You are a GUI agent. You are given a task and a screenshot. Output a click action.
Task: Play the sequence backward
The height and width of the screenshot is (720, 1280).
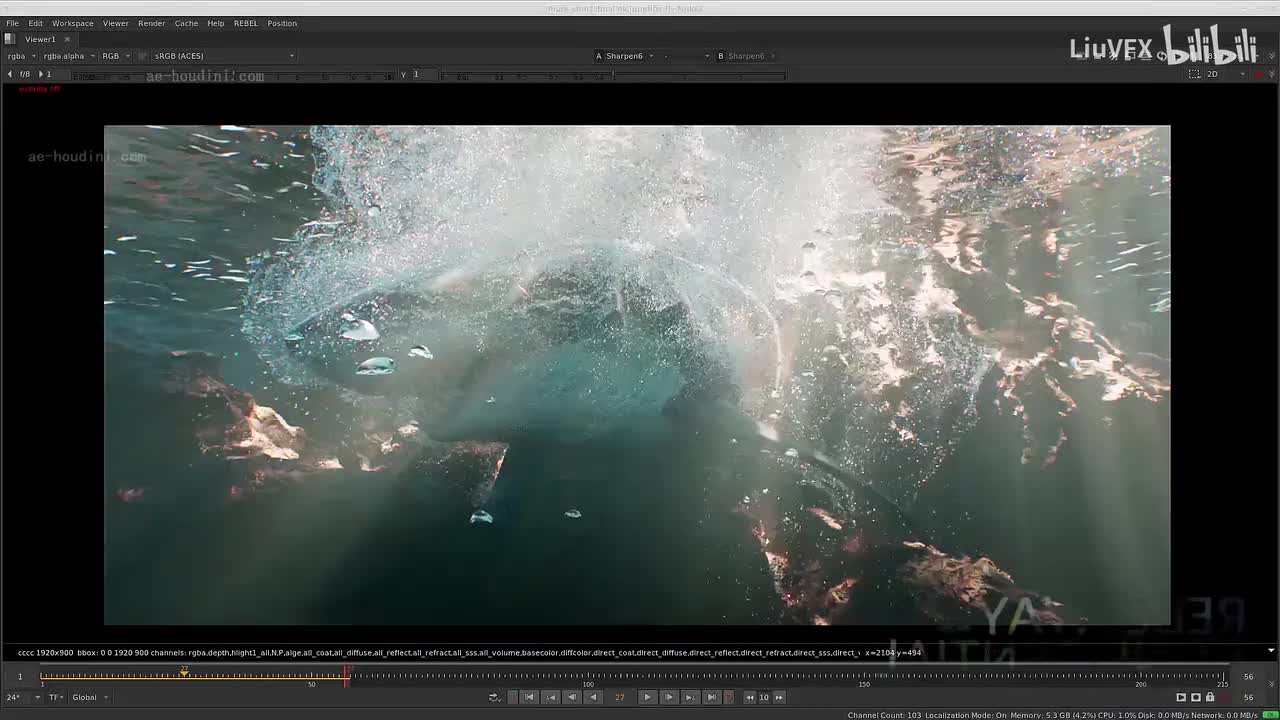tap(593, 697)
